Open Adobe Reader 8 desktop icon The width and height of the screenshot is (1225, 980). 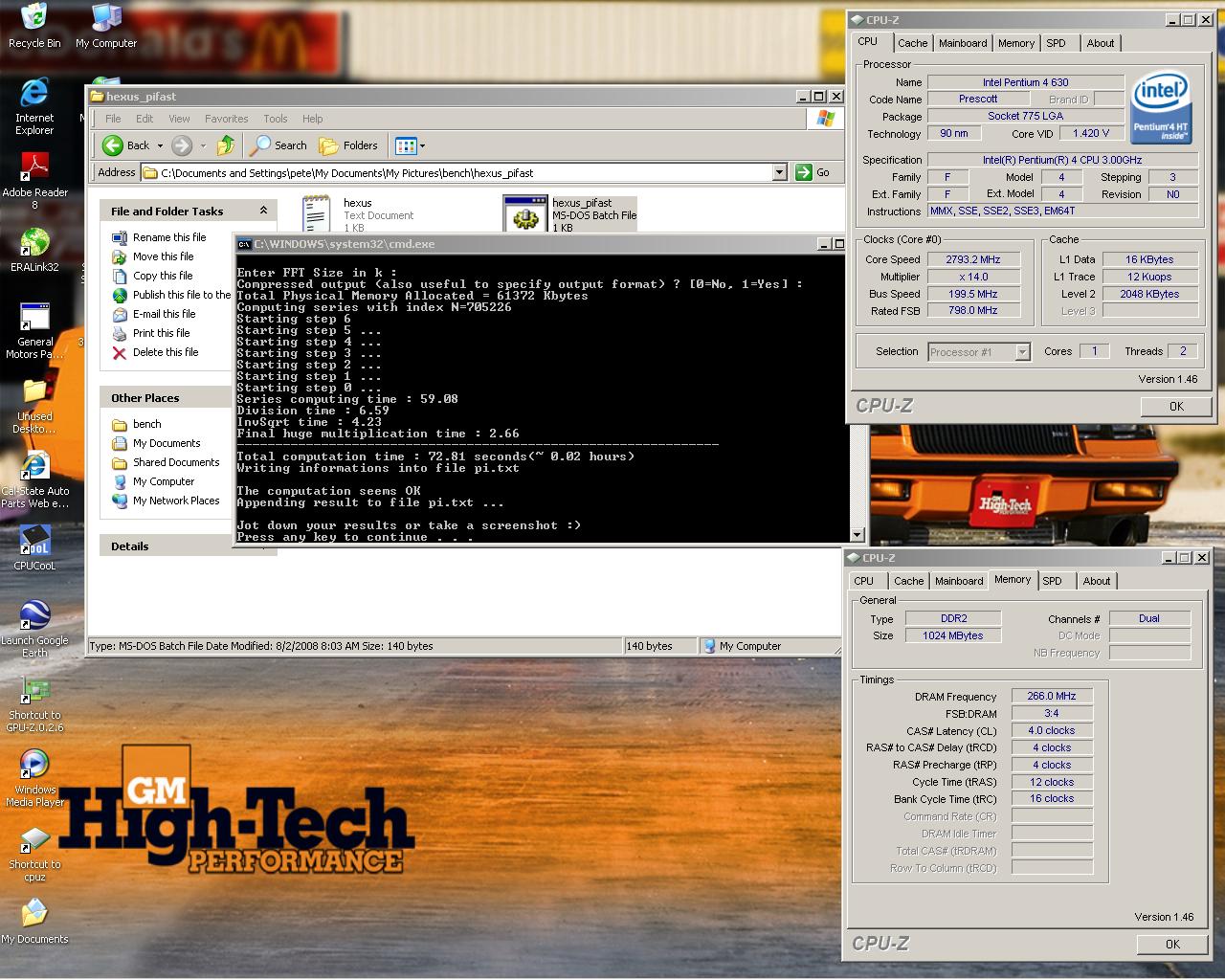pyautogui.click(x=34, y=181)
